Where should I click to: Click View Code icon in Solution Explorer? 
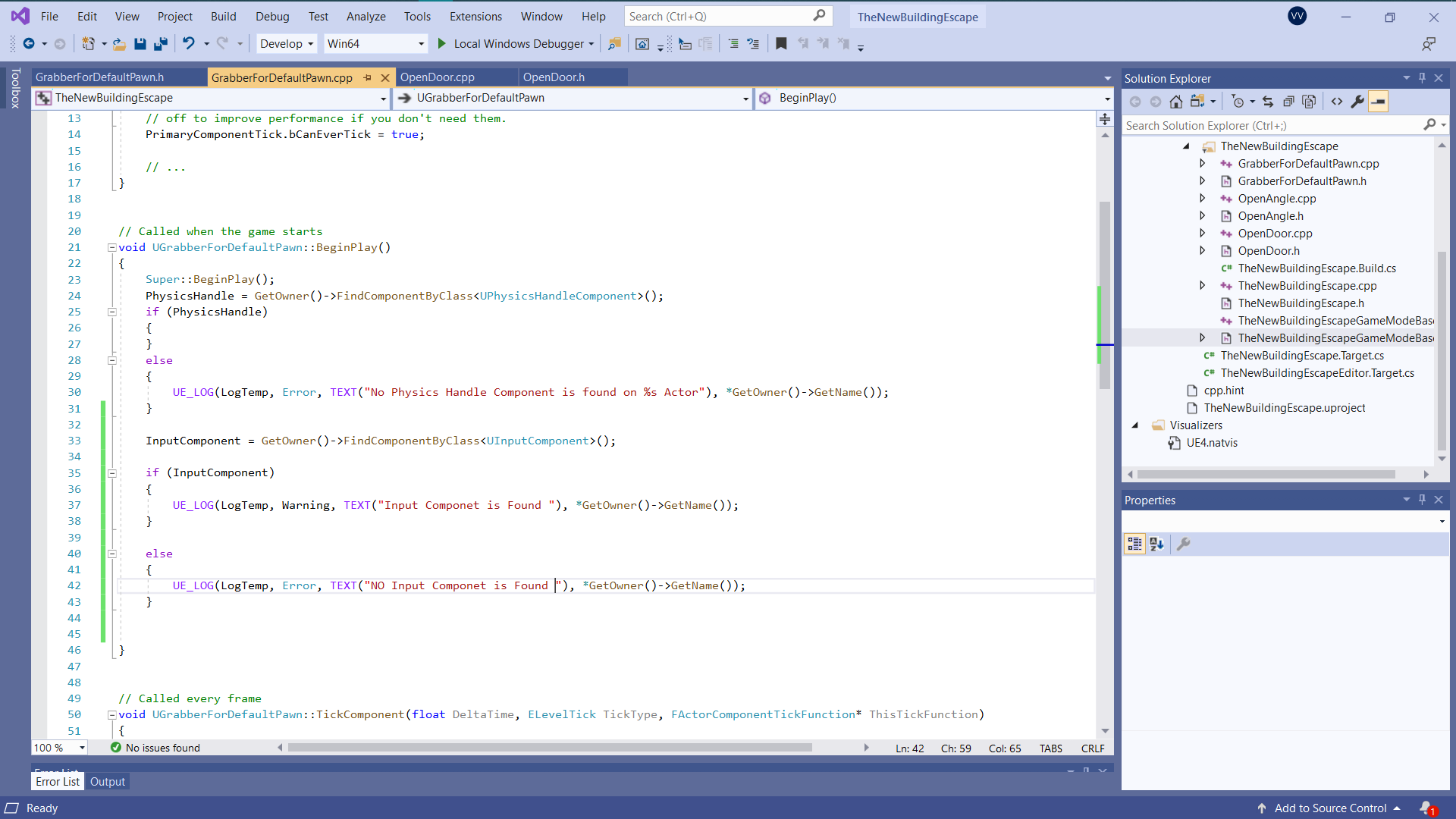1337,102
